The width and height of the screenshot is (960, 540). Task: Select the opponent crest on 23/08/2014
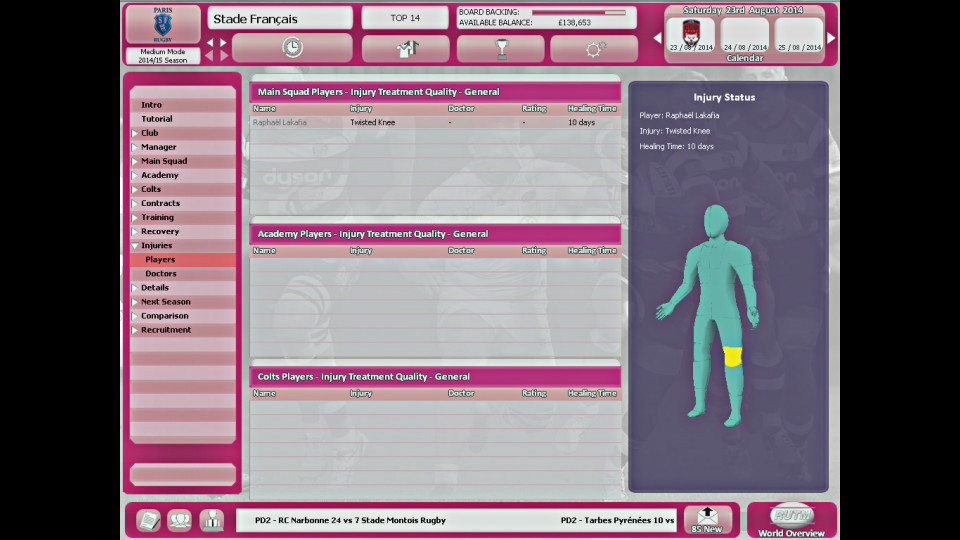tap(691, 35)
